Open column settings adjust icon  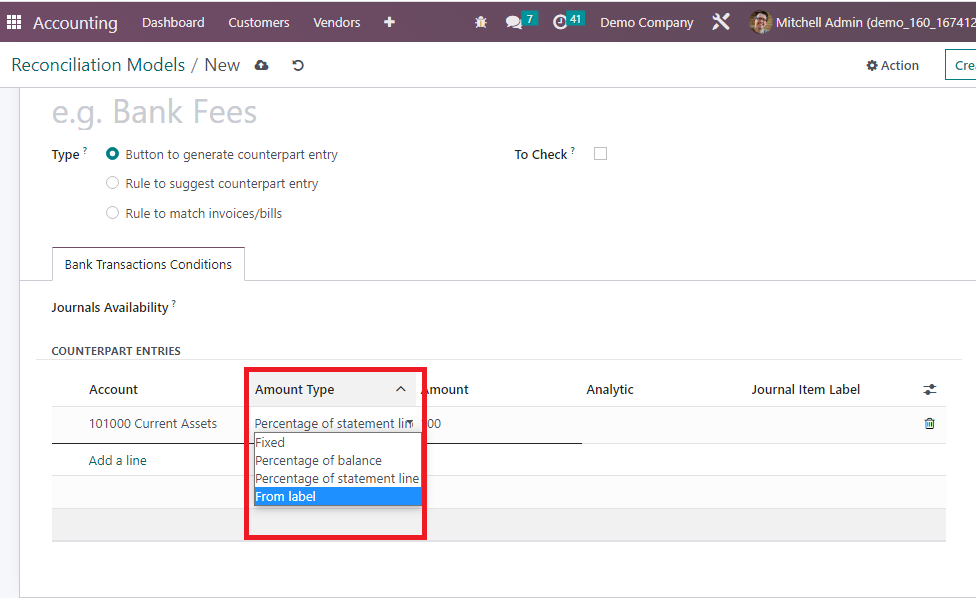tap(929, 390)
